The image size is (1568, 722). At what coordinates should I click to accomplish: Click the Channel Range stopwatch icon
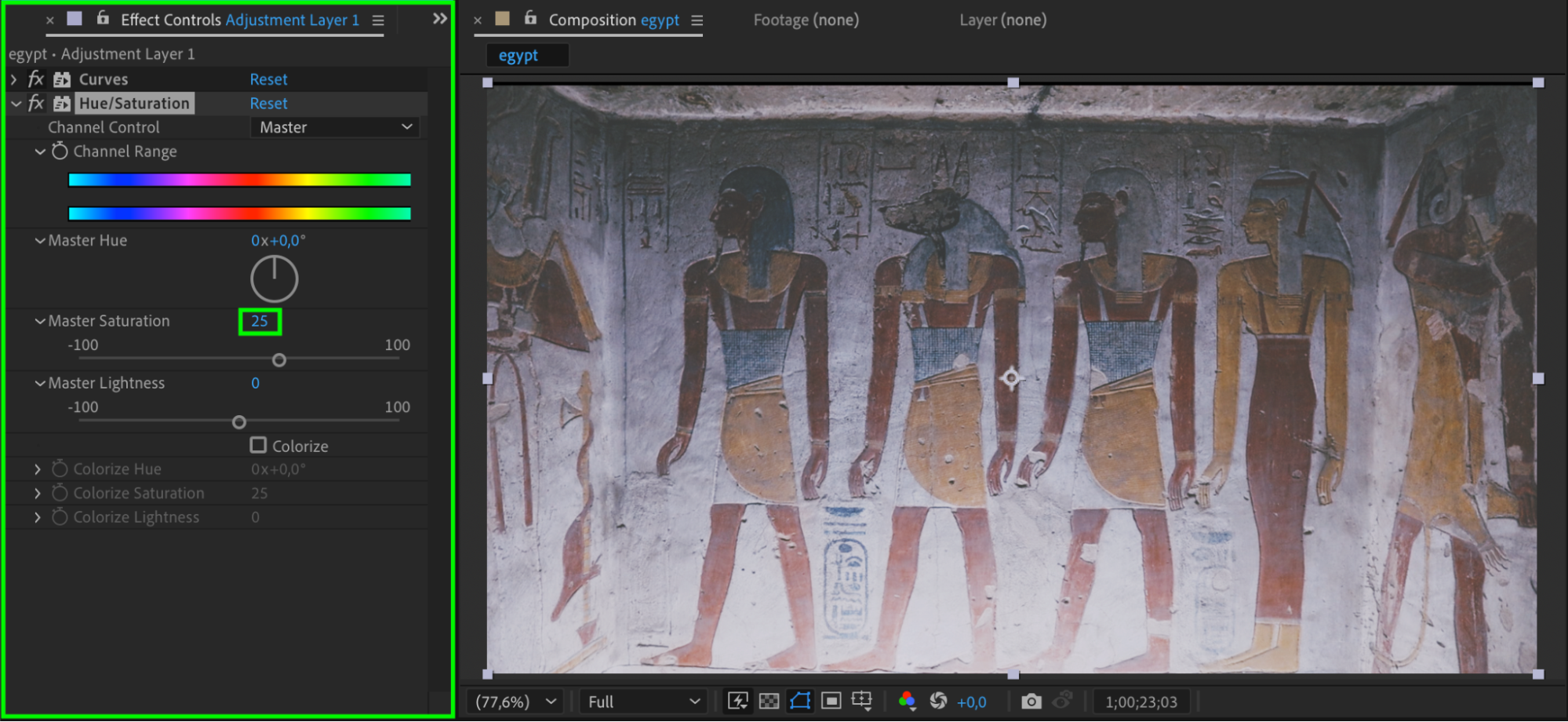tap(60, 151)
